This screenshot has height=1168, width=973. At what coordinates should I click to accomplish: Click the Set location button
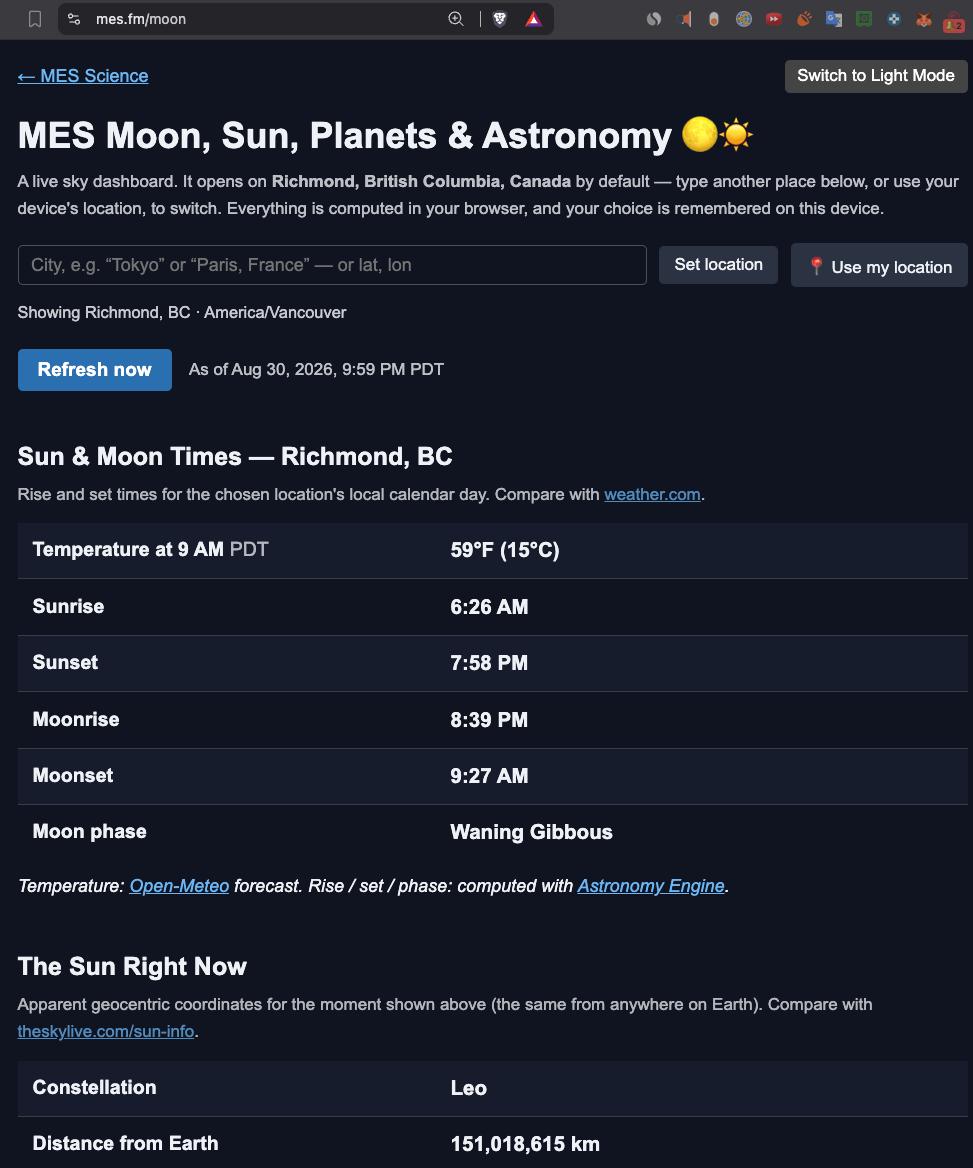(x=718, y=265)
